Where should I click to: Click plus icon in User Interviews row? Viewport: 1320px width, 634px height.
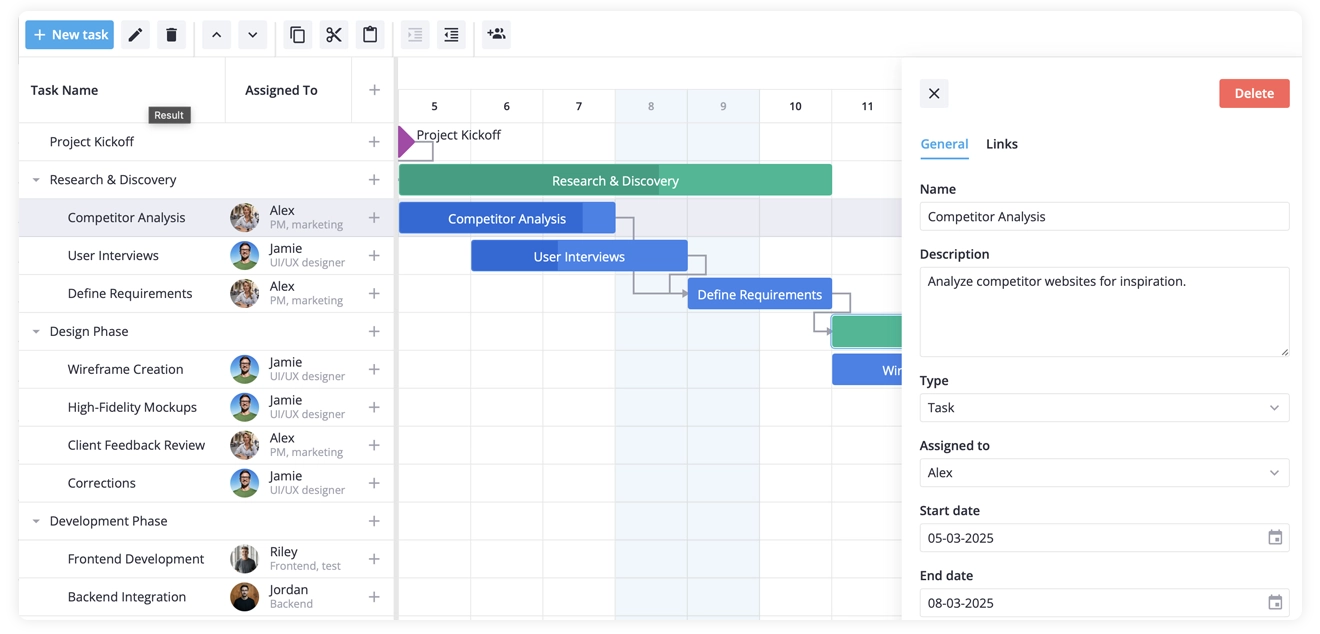[x=374, y=256]
